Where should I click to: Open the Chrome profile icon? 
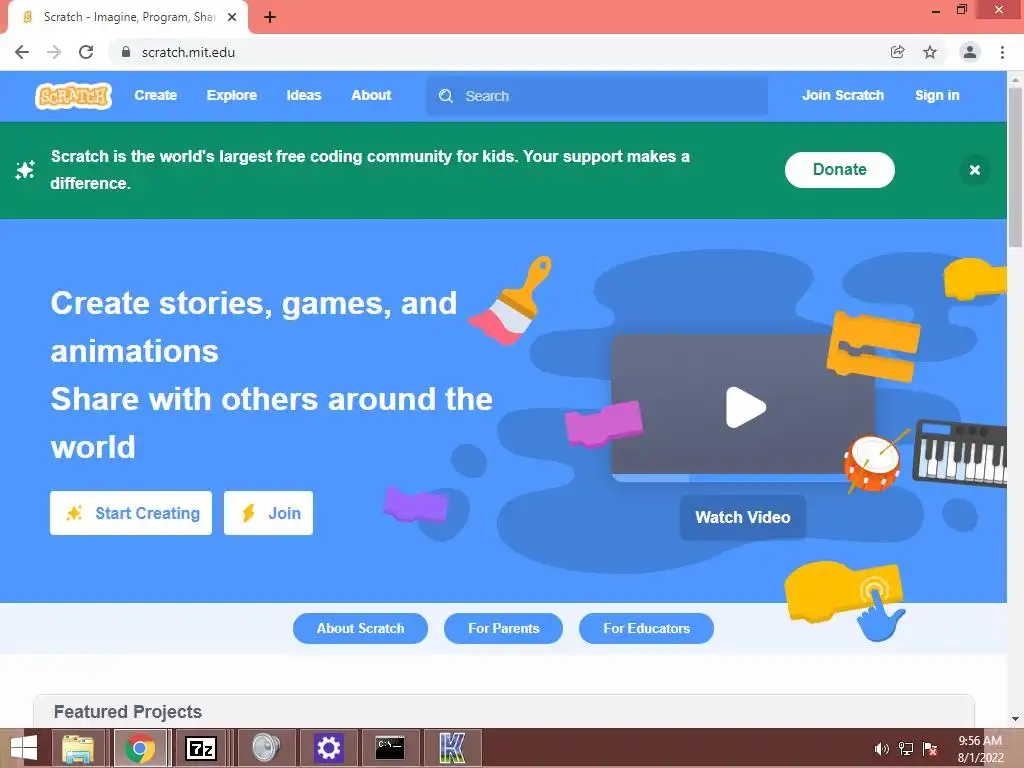(970, 52)
